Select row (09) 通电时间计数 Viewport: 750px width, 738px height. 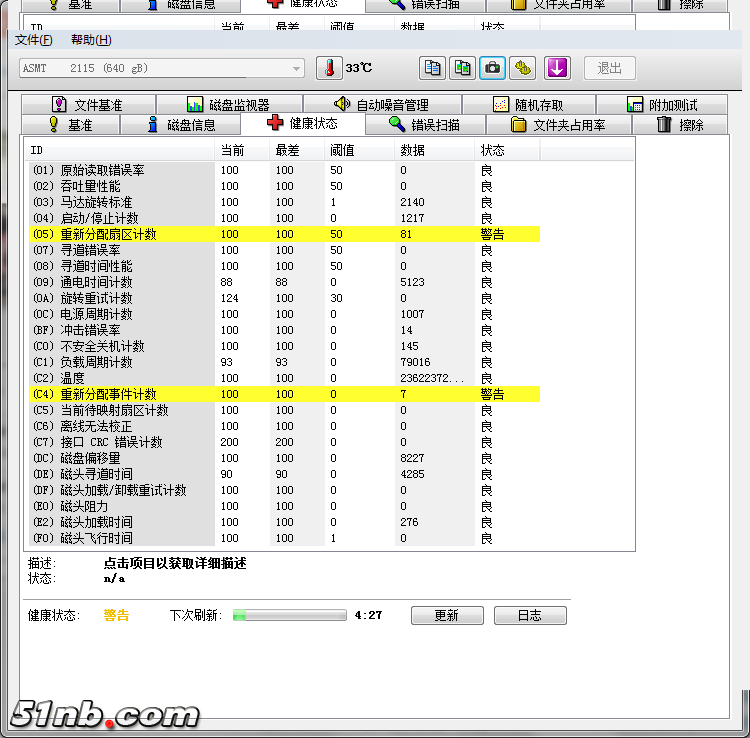284,282
